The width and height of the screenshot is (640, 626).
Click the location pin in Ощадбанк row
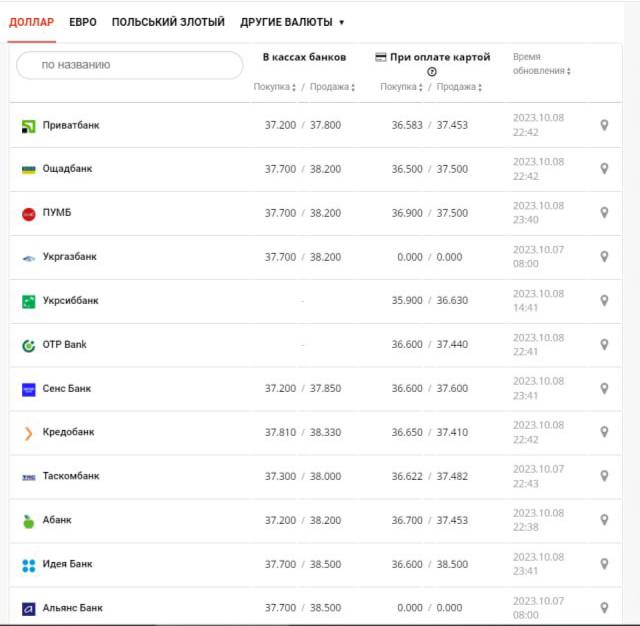pyautogui.click(x=604, y=169)
